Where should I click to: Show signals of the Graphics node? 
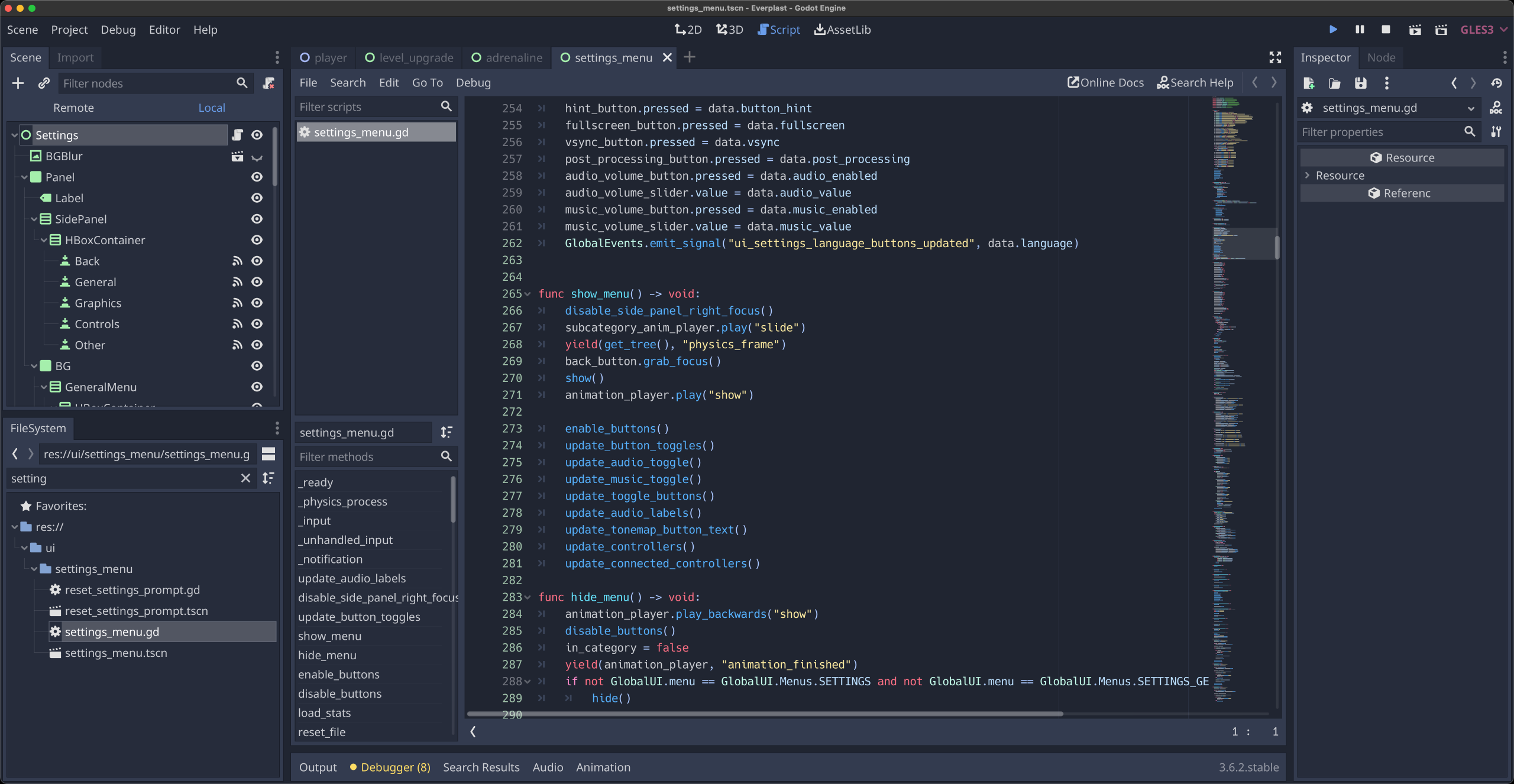point(237,303)
